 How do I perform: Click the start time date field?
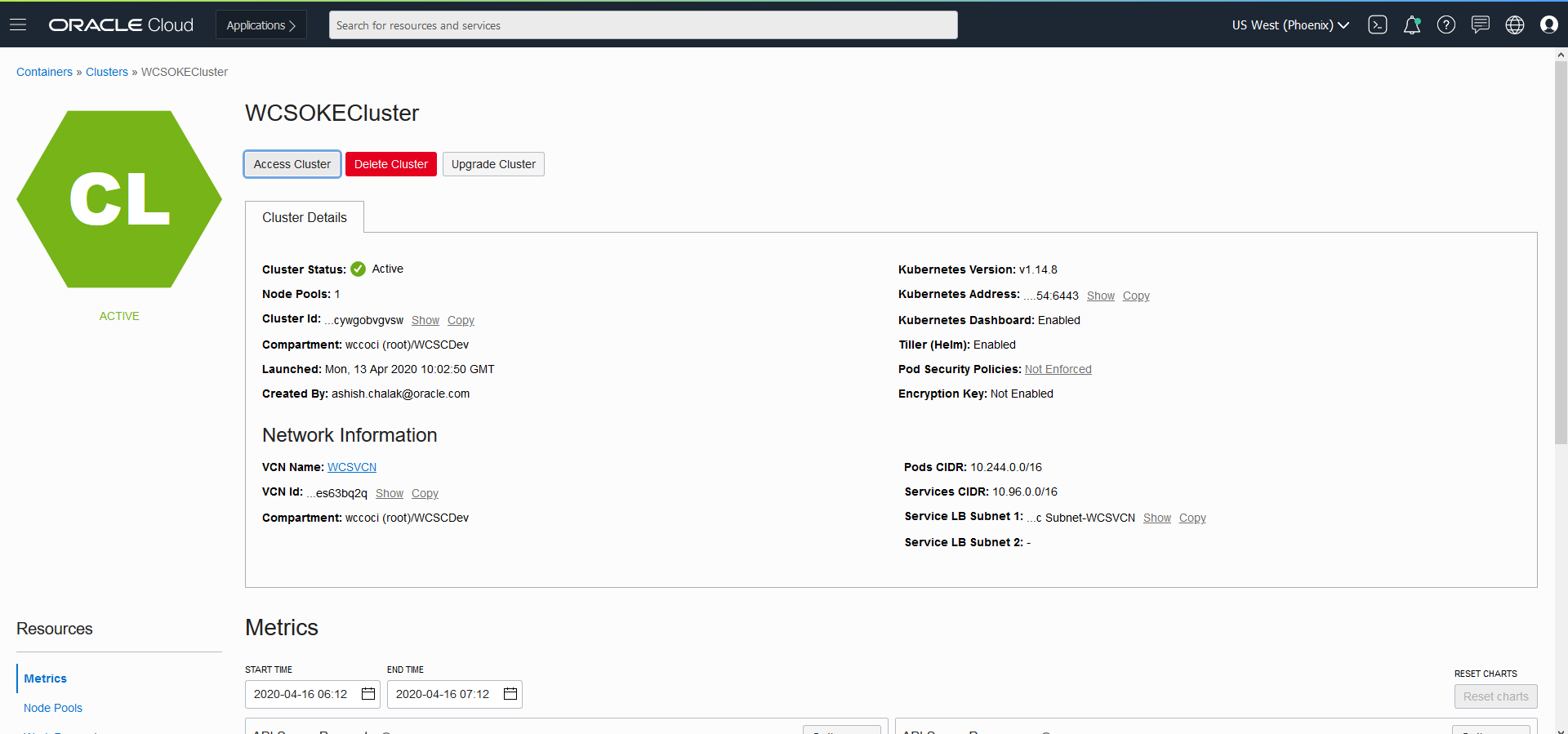coord(313,694)
